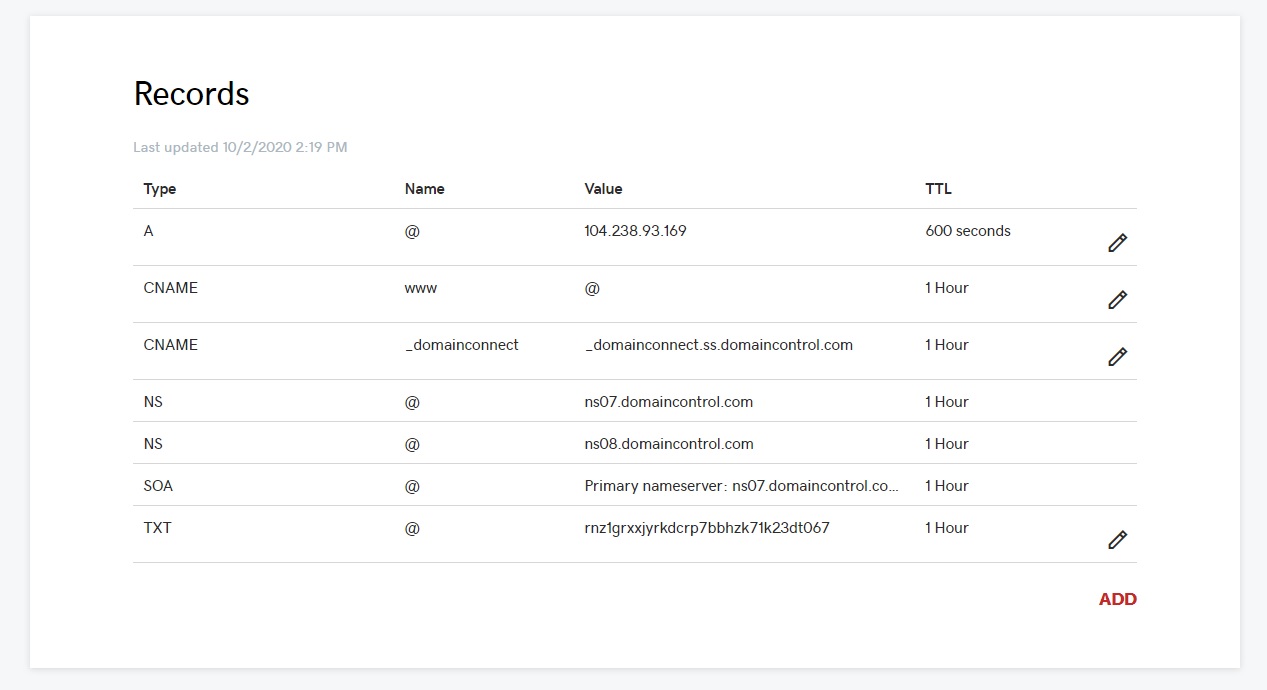
Task: Click the Last updated timestamp text
Action: (x=240, y=148)
